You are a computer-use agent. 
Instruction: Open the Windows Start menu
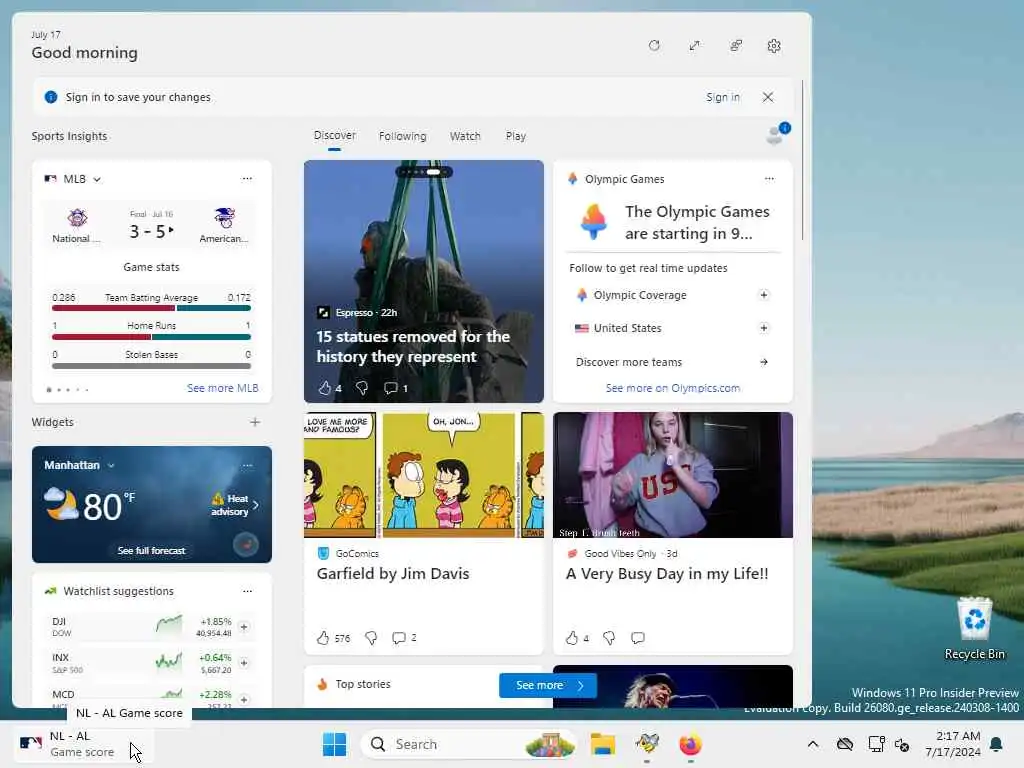(334, 744)
